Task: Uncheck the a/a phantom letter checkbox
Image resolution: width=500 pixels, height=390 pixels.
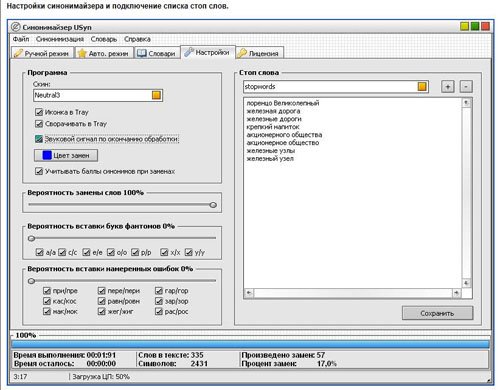Action: (40, 252)
